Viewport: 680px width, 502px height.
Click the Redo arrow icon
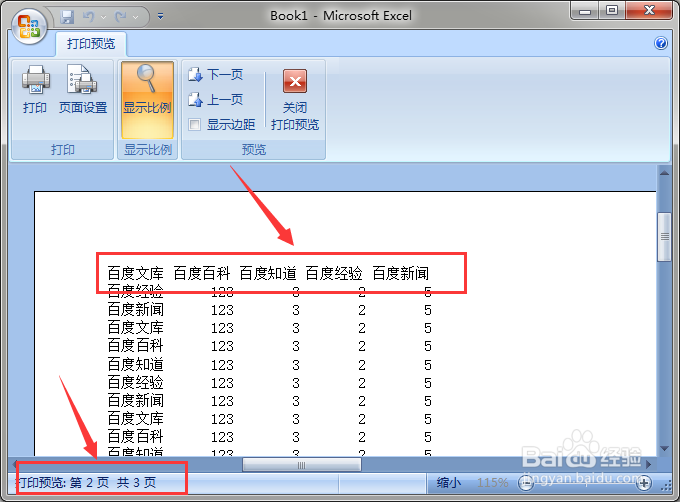click(x=121, y=17)
